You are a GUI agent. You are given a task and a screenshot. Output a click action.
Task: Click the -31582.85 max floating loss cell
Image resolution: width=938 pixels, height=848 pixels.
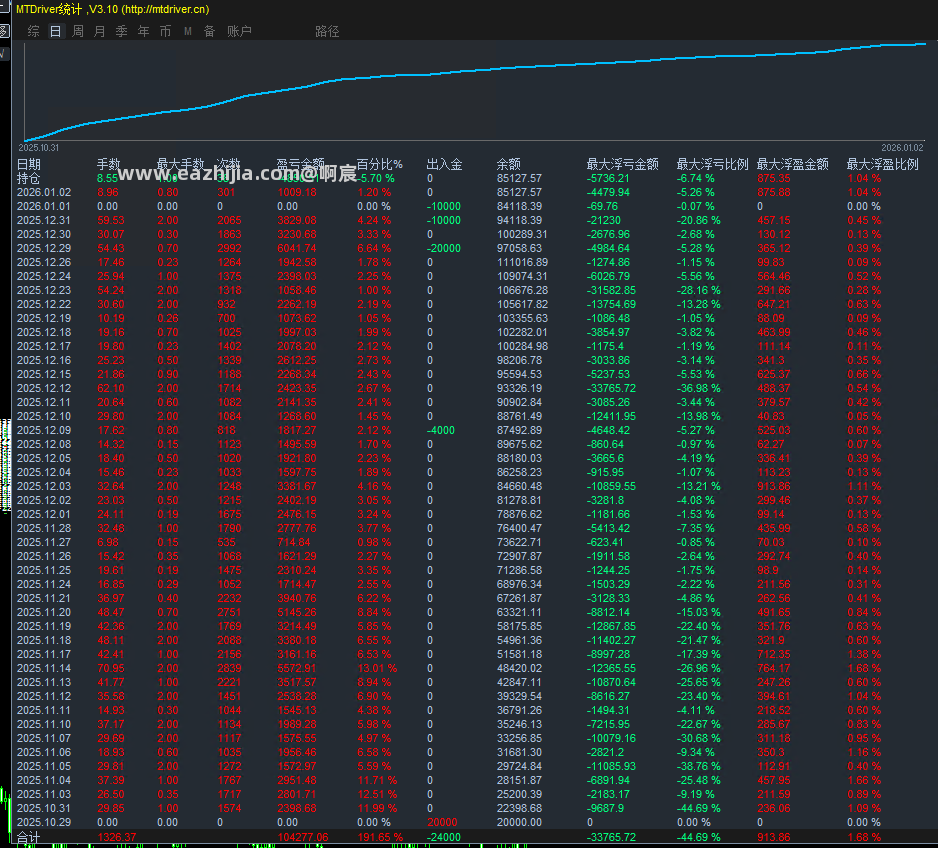click(x=611, y=290)
